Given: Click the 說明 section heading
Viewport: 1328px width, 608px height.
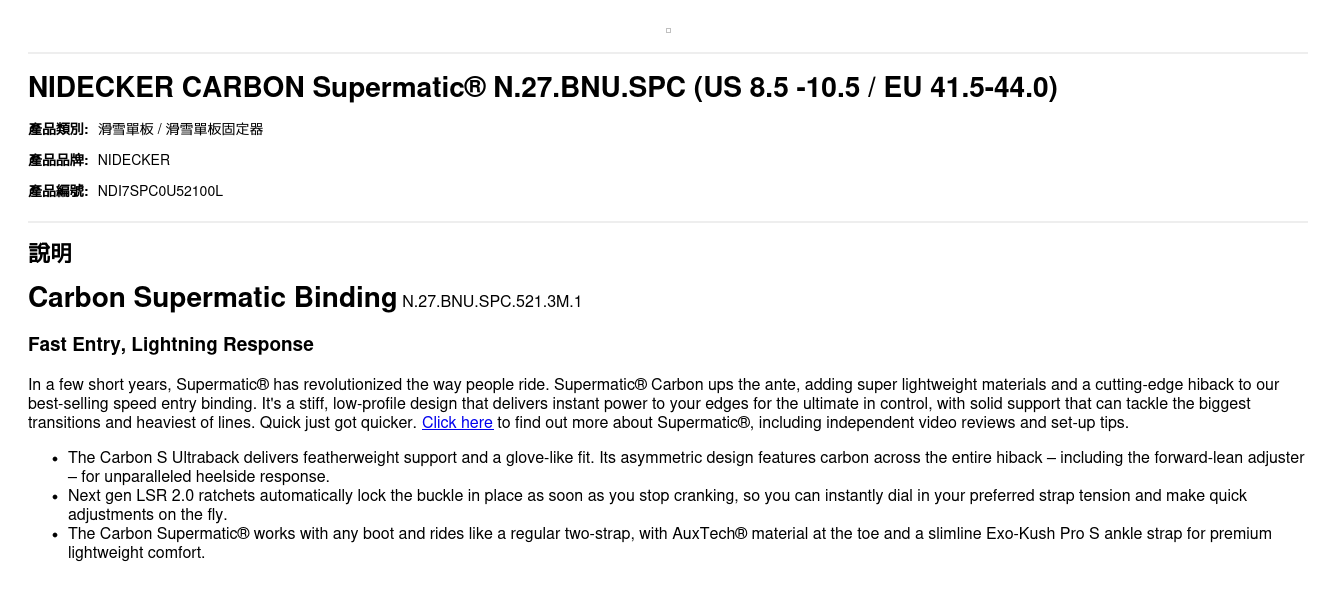Looking at the screenshot, I should click(x=50, y=253).
